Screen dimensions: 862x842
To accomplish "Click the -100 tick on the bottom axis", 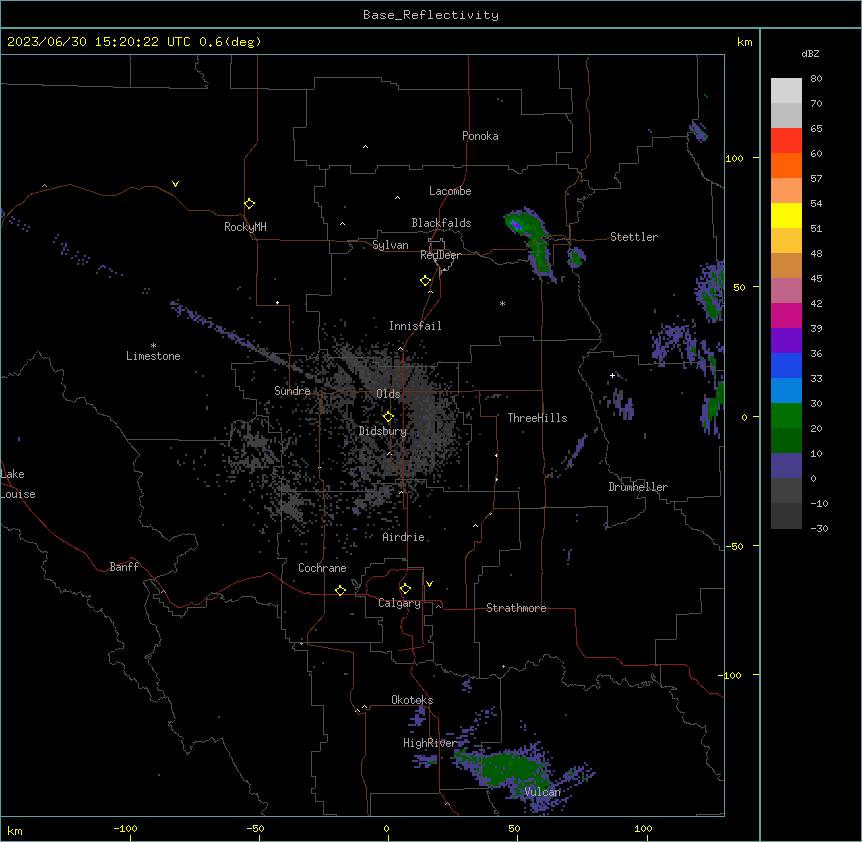I will (x=125, y=829).
